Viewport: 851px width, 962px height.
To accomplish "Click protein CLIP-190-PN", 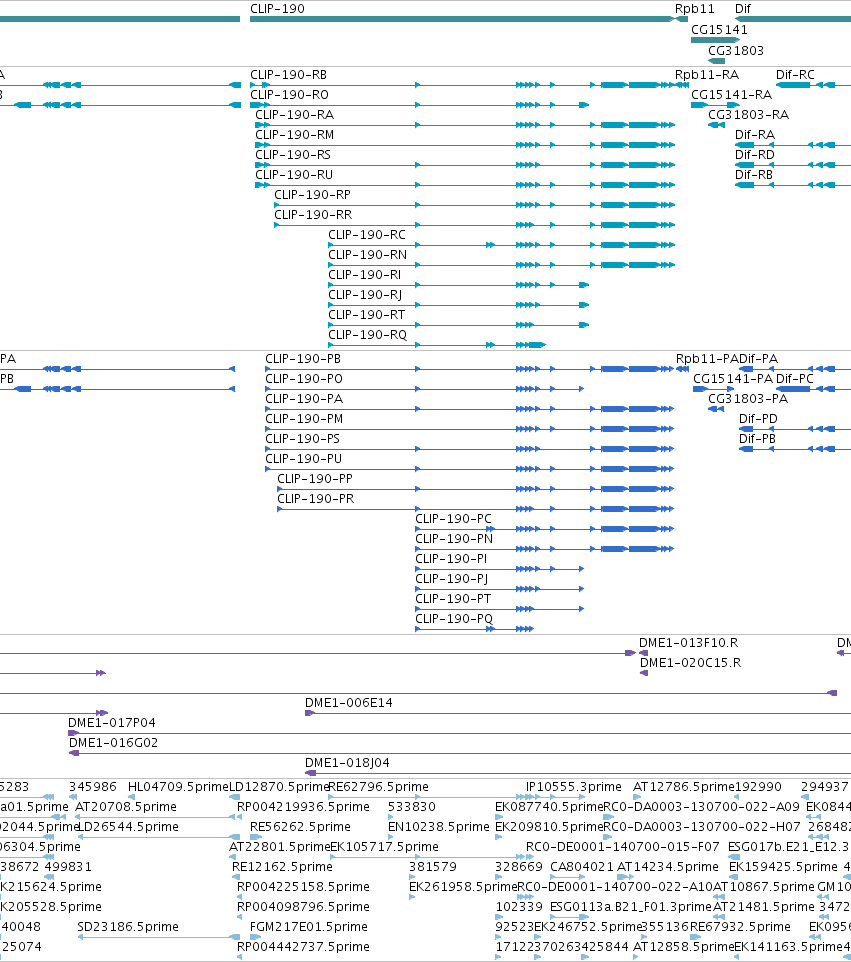I will 454,539.
